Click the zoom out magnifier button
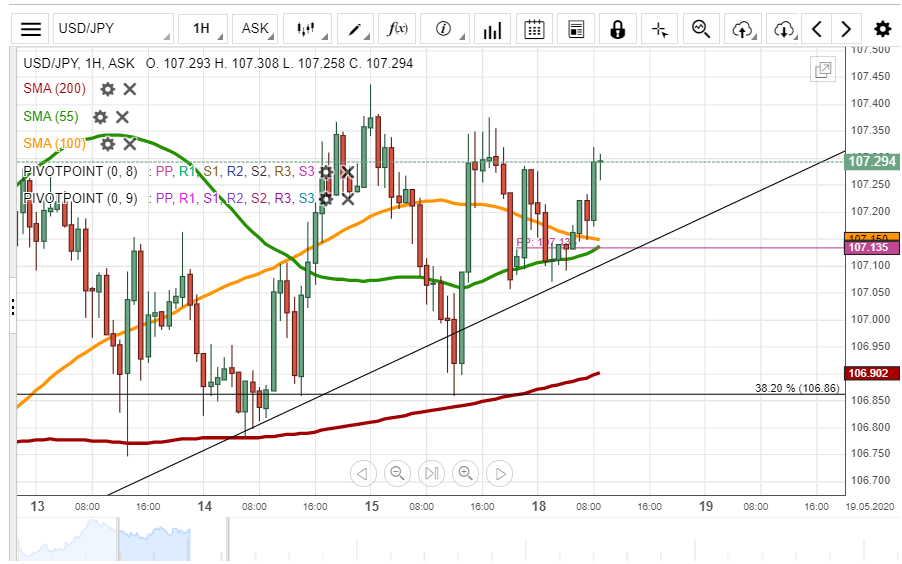Image resolution: width=902 pixels, height=564 pixels. [397, 474]
